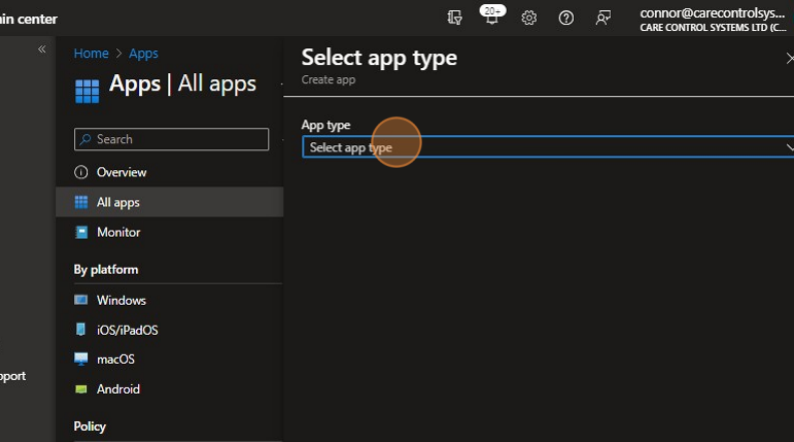Select All apps in the sidebar
Image resolution: width=794 pixels, height=442 pixels.
[x=118, y=202]
